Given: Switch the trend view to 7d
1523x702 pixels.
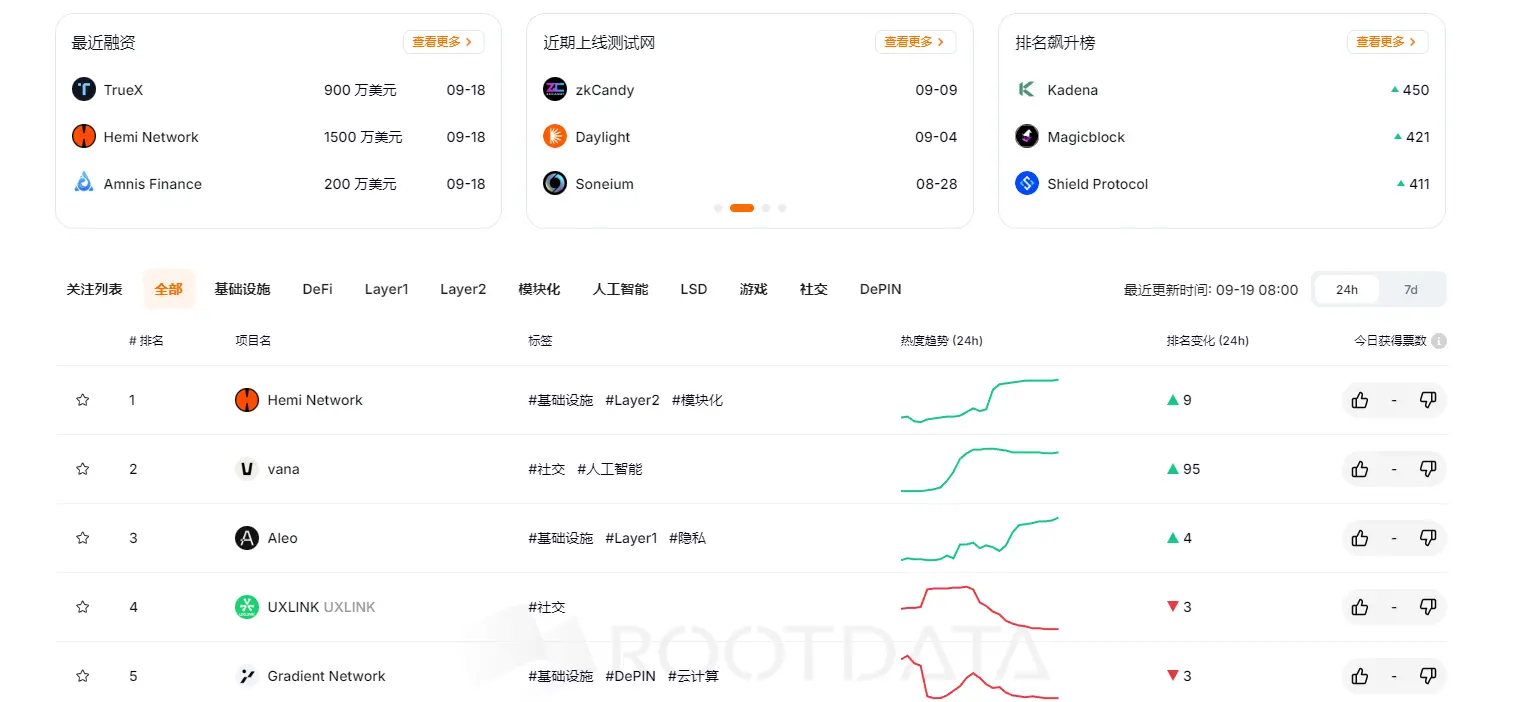Looking at the screenshot, I should pyautogui.click(x=1410, y=289).
